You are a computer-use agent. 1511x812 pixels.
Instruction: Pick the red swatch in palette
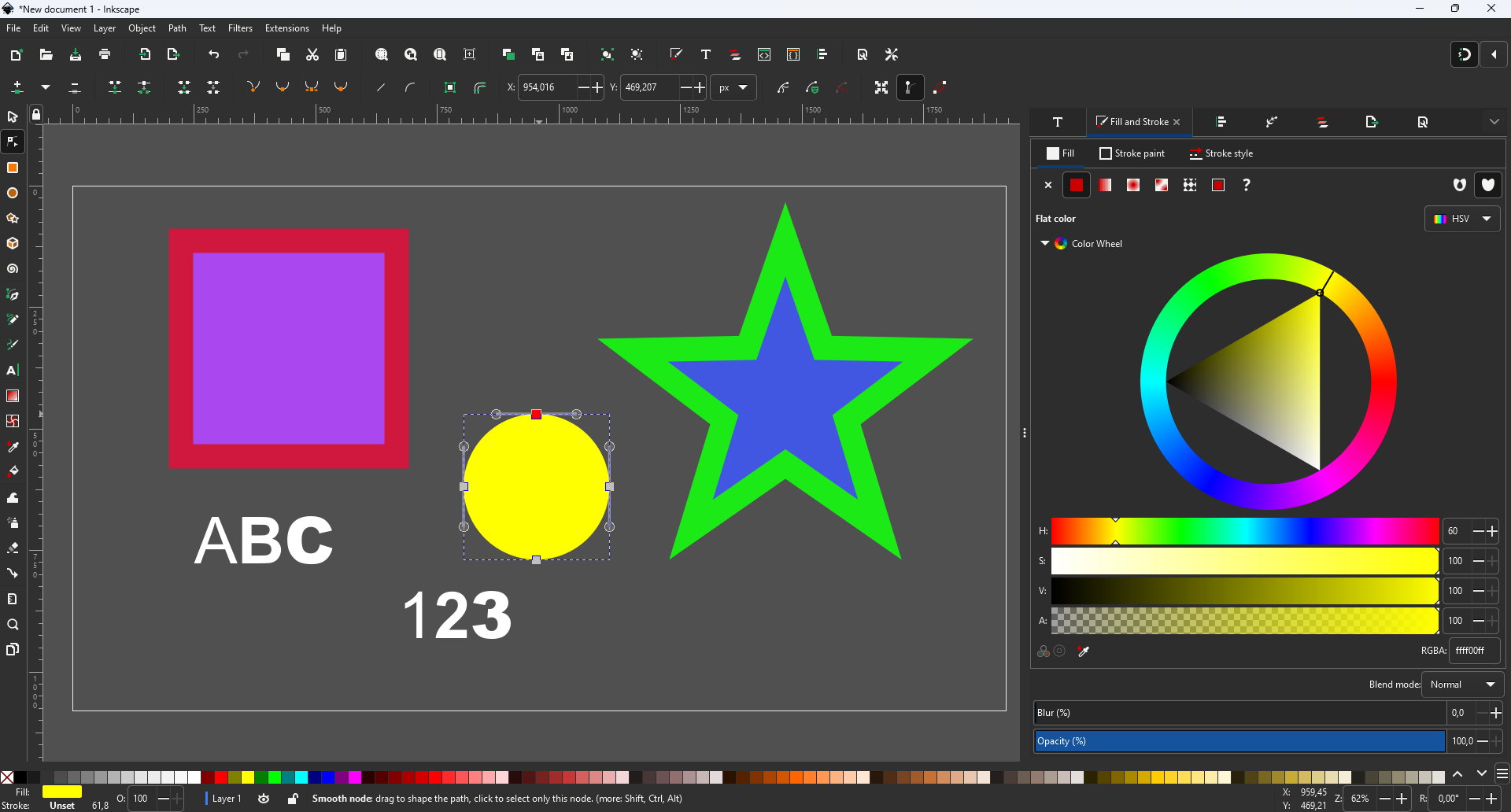221,777
